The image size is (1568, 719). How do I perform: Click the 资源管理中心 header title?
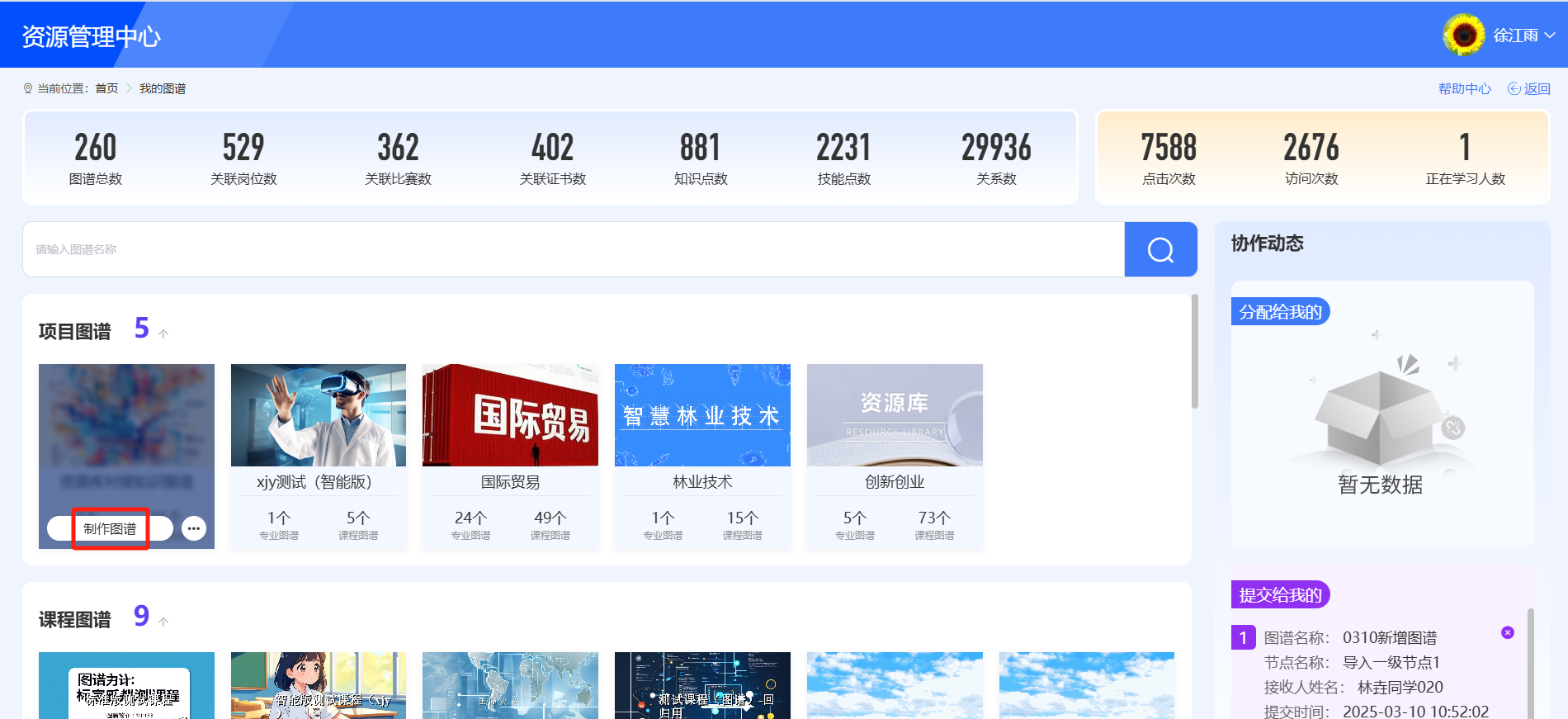(x=91, y=36)
